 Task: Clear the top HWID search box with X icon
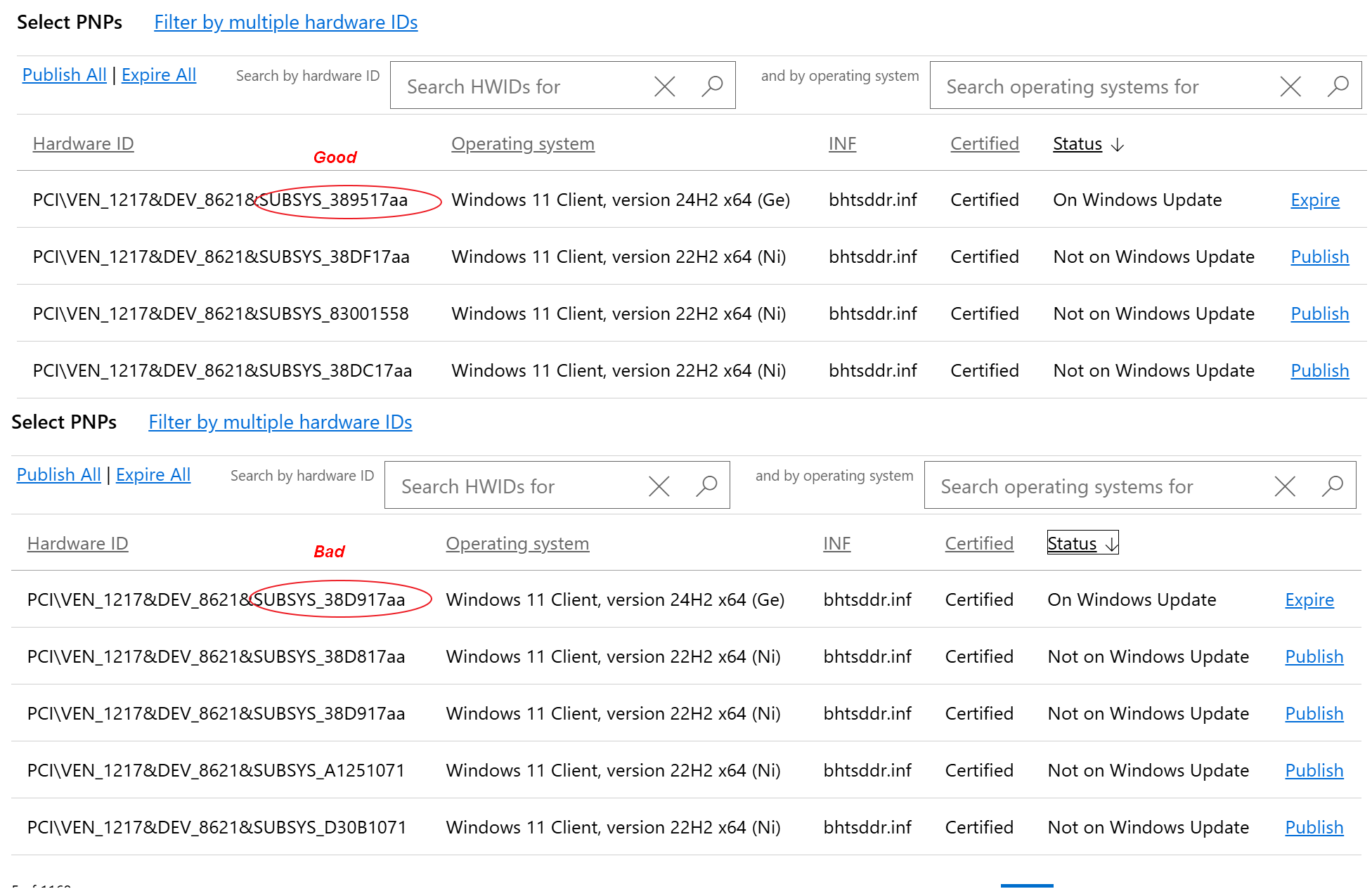(x=664, y=86)
